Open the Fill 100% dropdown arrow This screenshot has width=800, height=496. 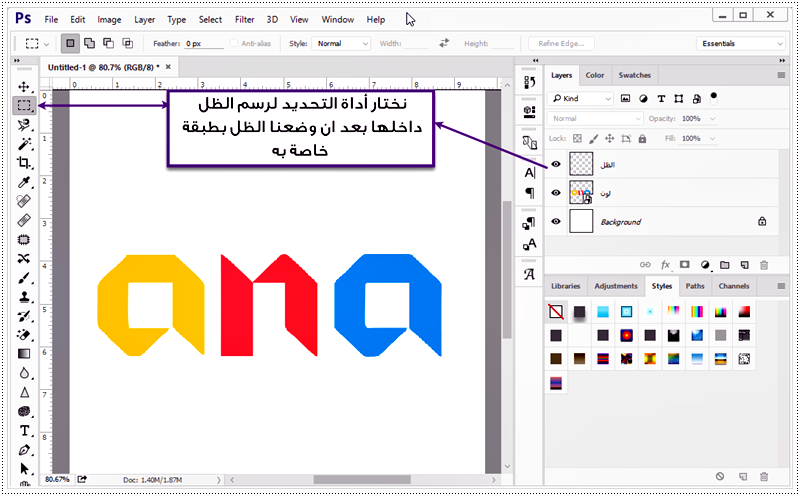point(713,138)
